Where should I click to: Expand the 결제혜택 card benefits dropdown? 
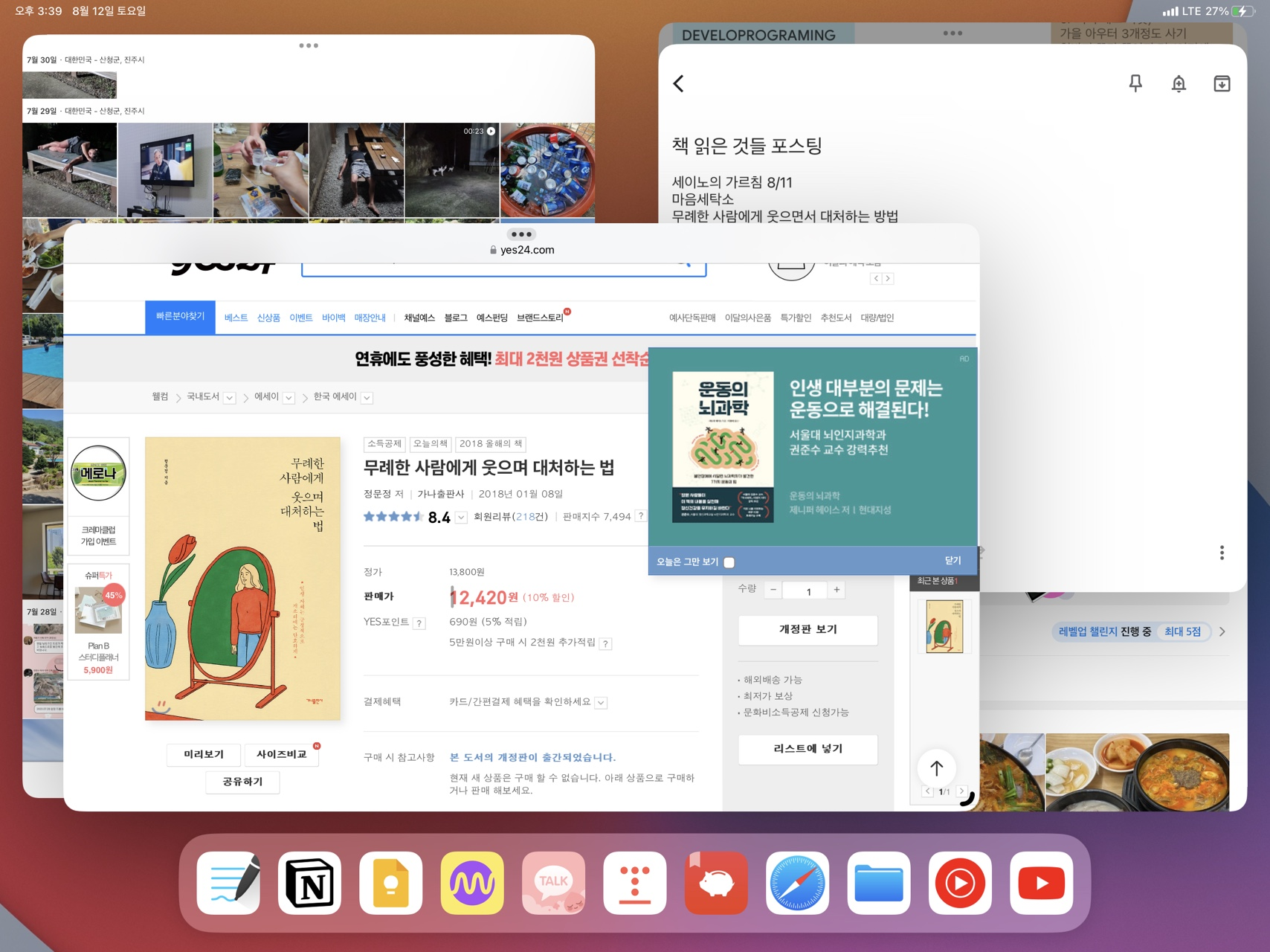click(x=601, y=703)
